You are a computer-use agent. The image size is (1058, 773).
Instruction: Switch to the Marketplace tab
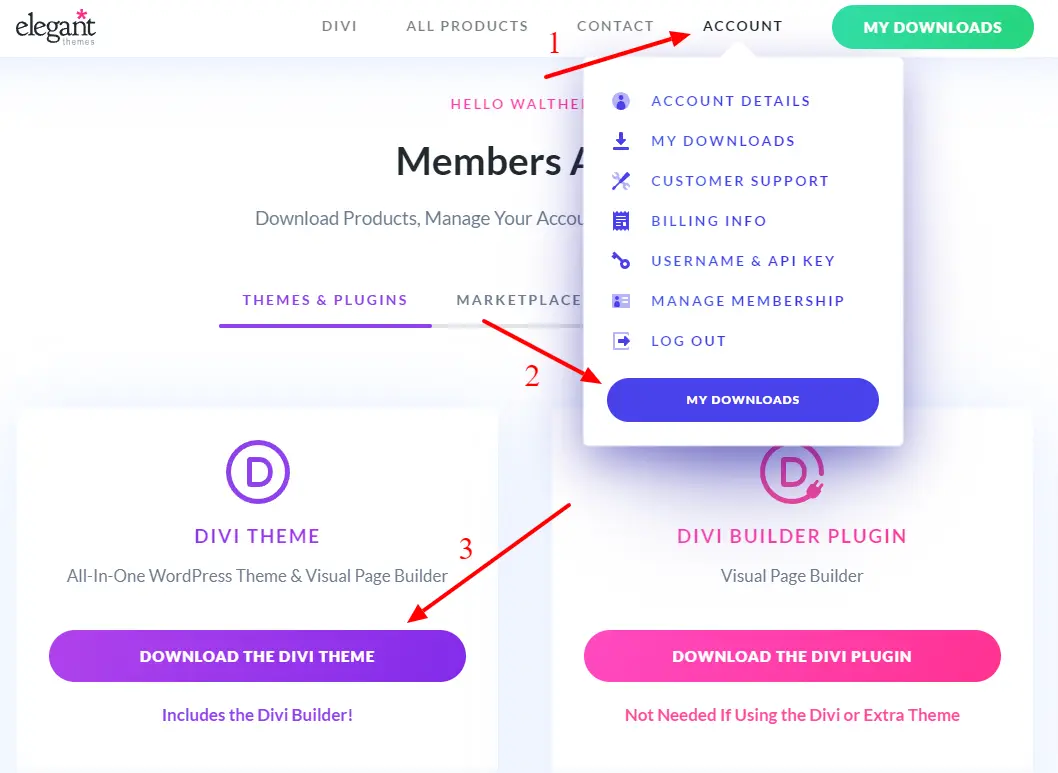518,300
